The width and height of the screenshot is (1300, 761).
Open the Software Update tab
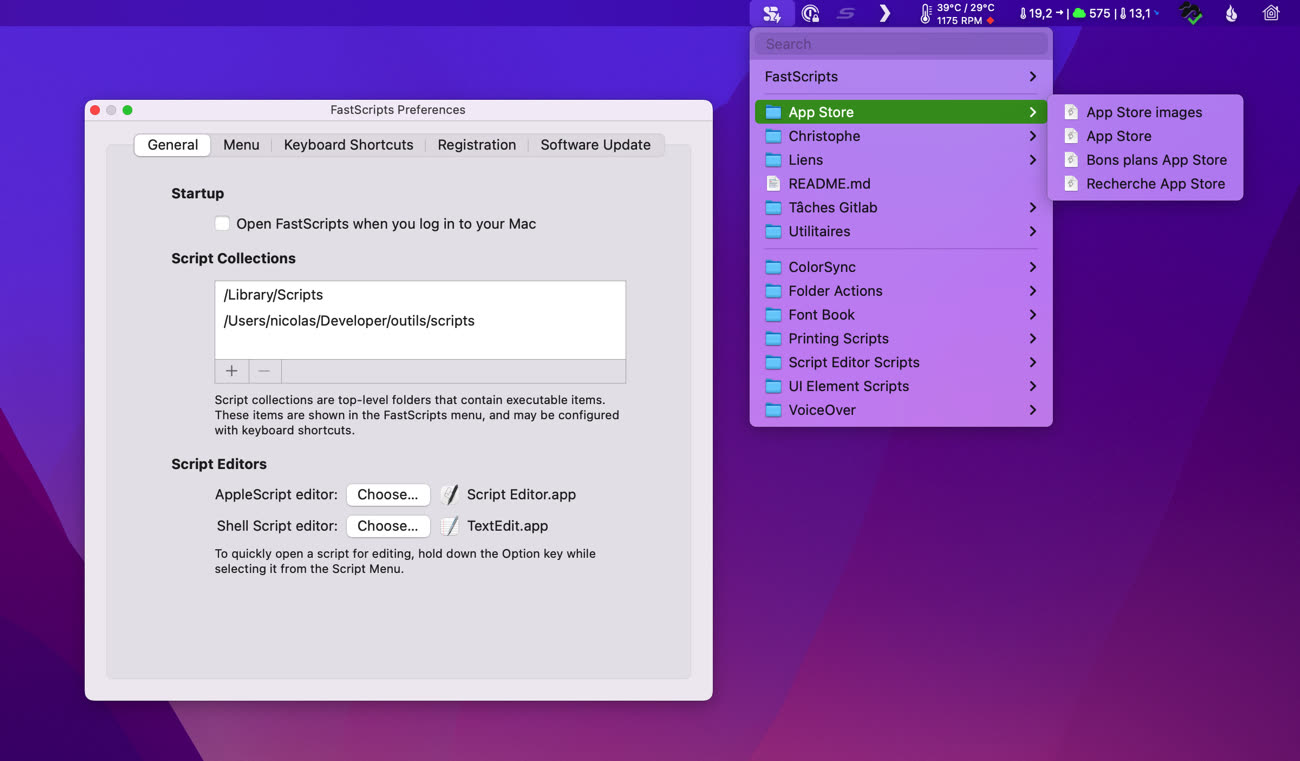point(595,145)
